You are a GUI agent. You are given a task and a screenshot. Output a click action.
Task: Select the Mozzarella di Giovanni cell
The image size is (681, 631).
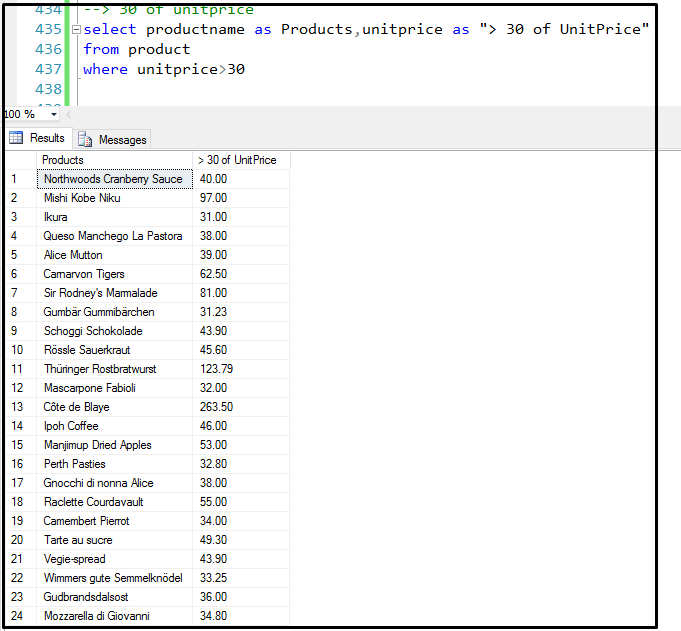pyautogui.click(x=115, y=616)
